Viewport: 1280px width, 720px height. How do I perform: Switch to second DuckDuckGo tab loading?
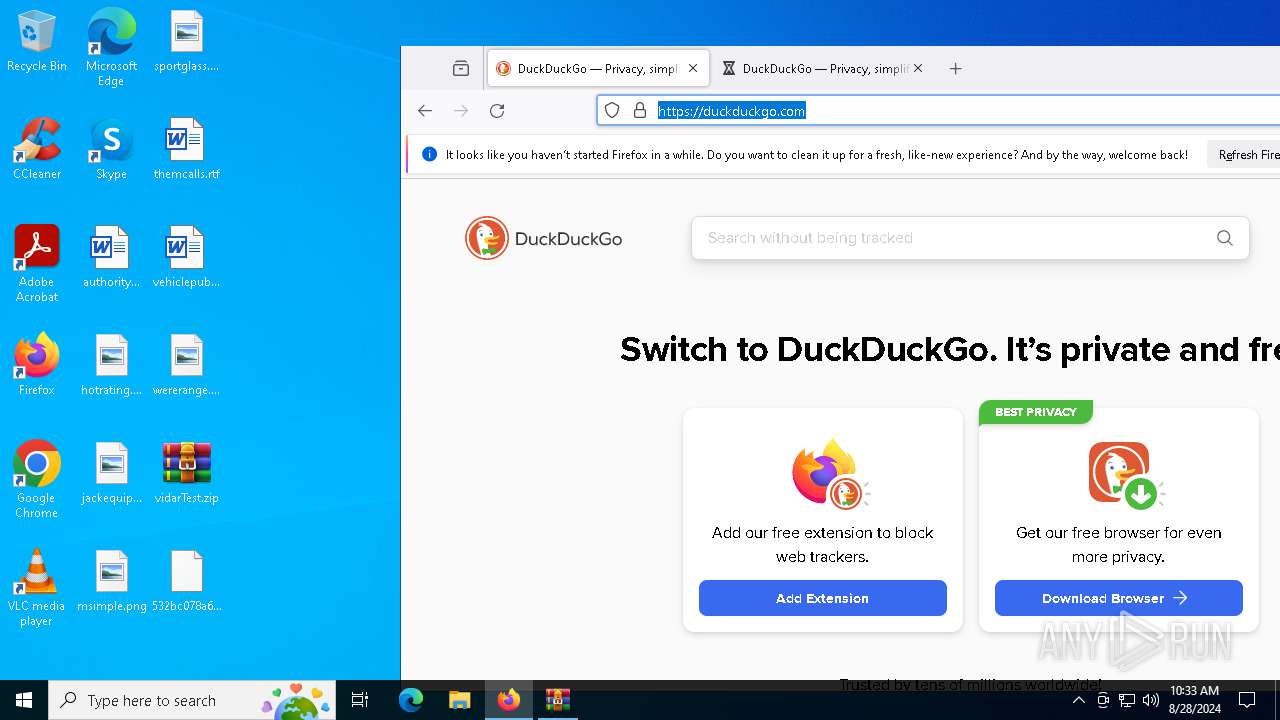coord(823,69)
